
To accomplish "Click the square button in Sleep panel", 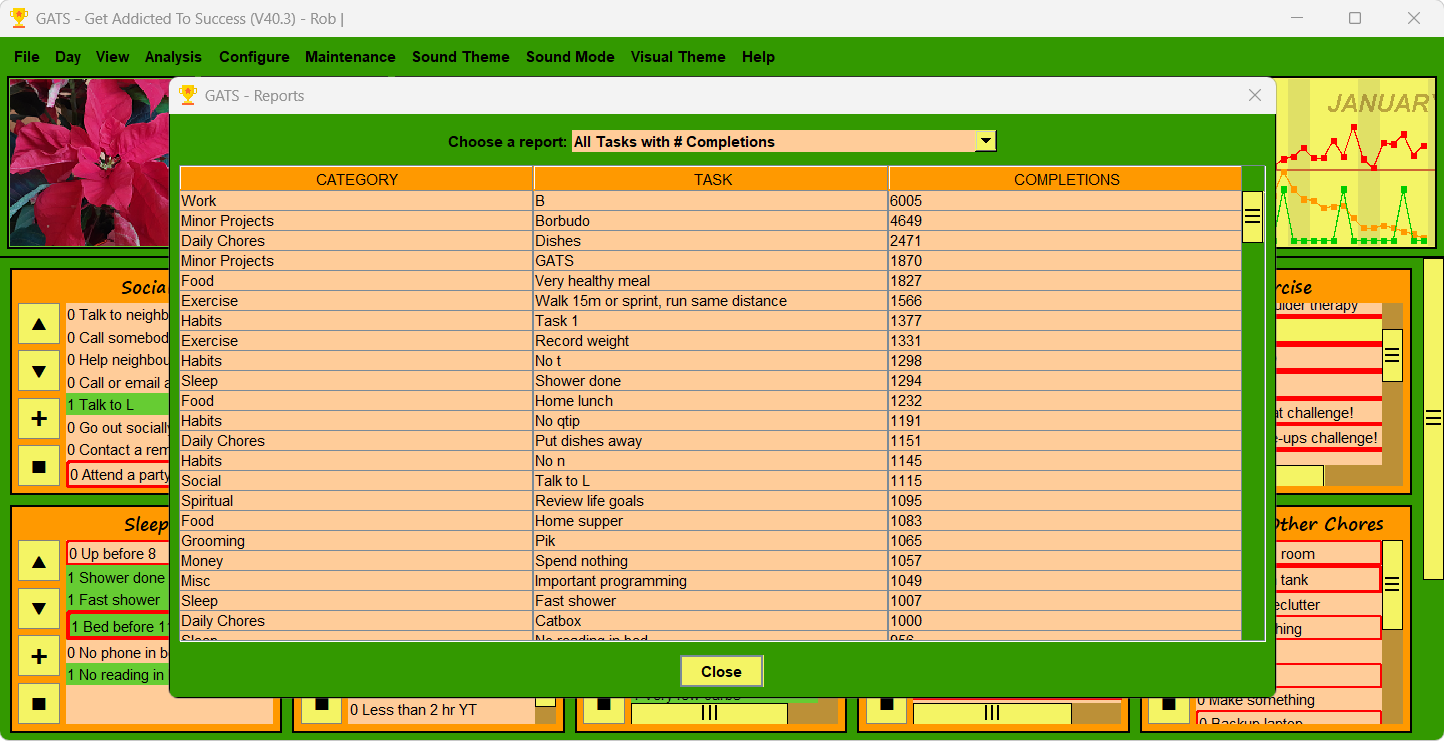I will tap(39, 704).
